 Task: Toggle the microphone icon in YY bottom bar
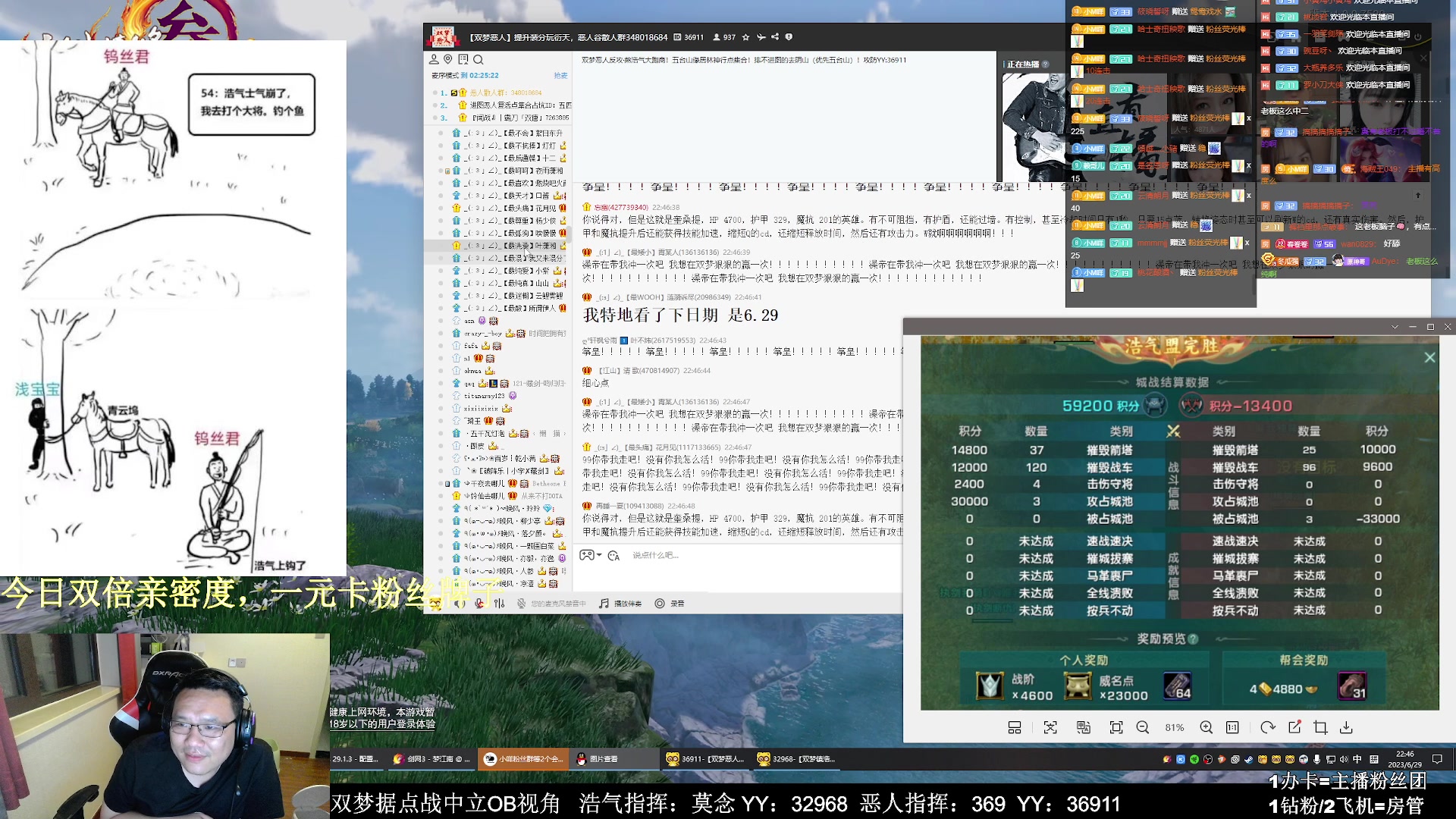coord(479,604)
